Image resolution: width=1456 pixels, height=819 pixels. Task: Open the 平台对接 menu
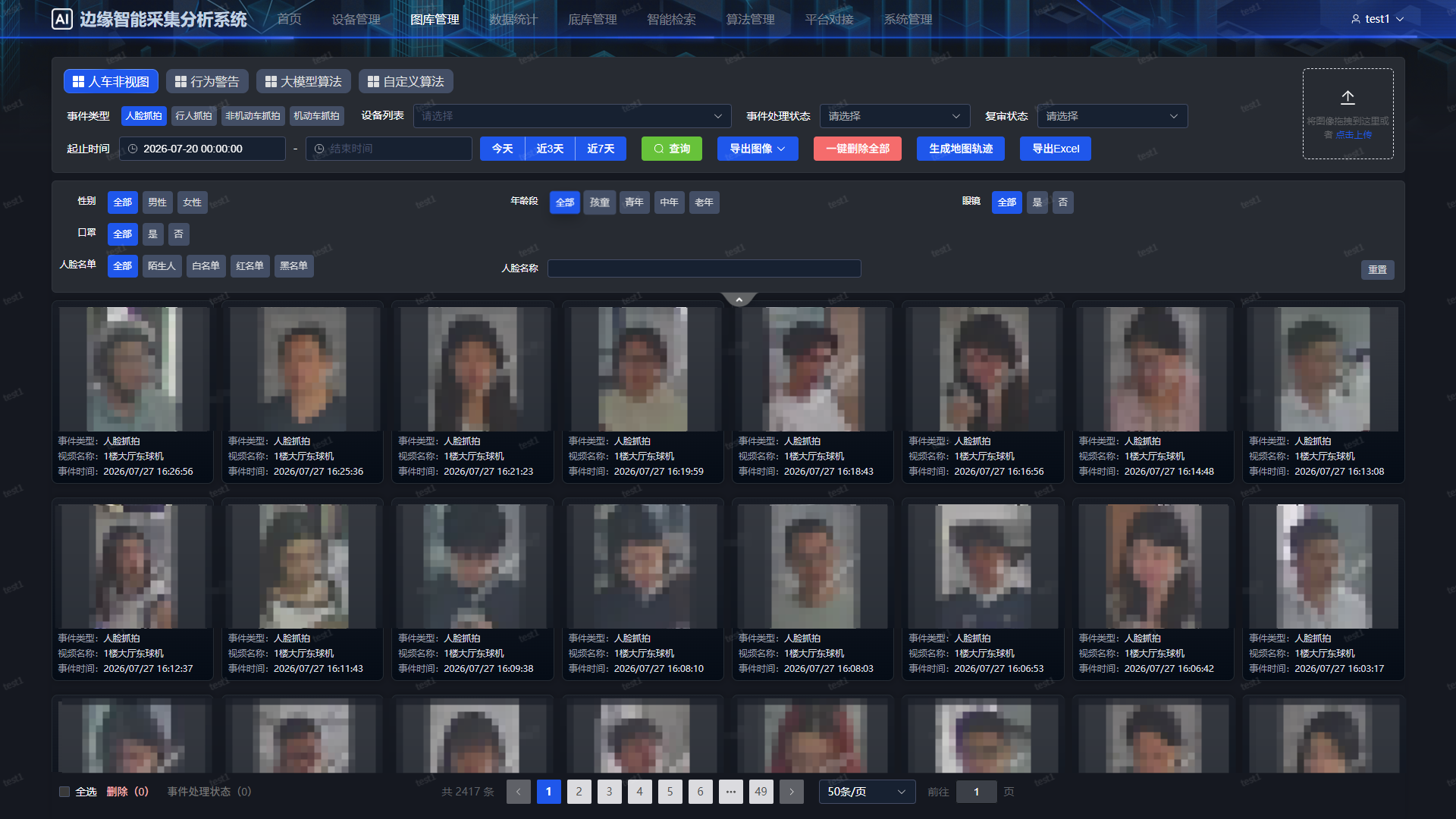click(829, 19)
